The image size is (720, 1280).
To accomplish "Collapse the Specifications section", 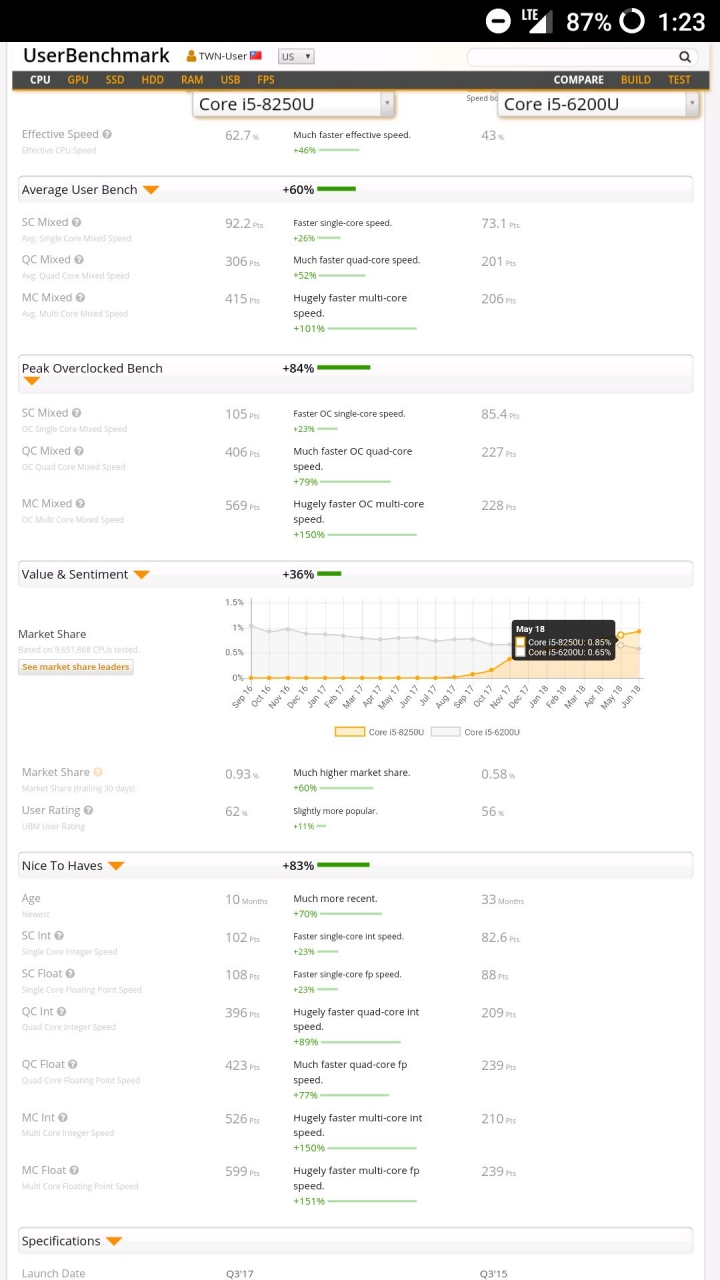I will tap(114, 1241).
